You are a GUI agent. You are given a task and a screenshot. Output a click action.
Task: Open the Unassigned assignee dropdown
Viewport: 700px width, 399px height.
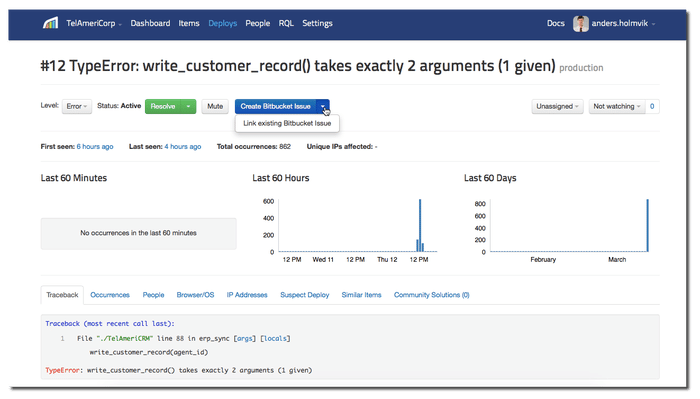click(557, 106)
